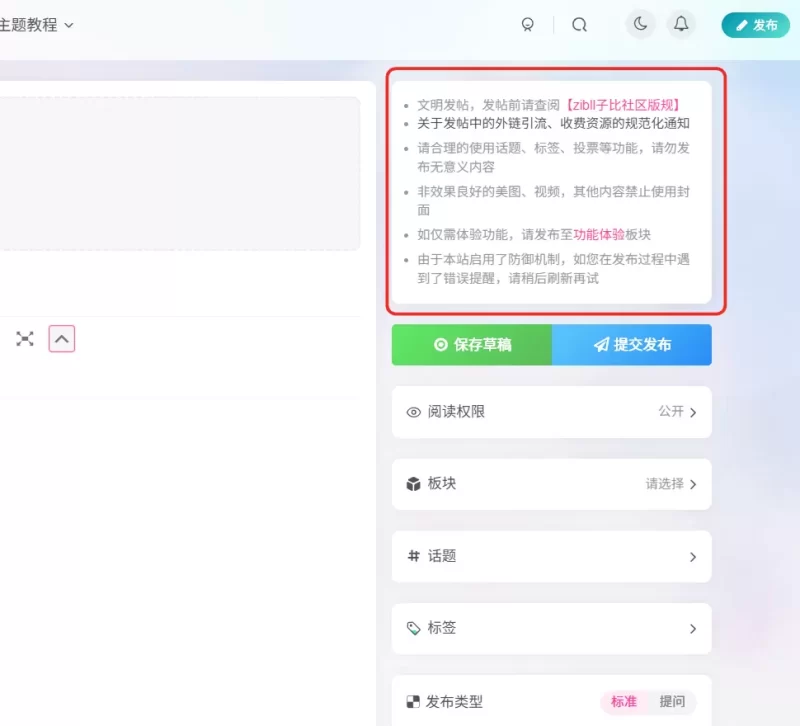800x726 pixels.
Task: Click the eye icon beside 阅读权限
Action: pos(413,412)
